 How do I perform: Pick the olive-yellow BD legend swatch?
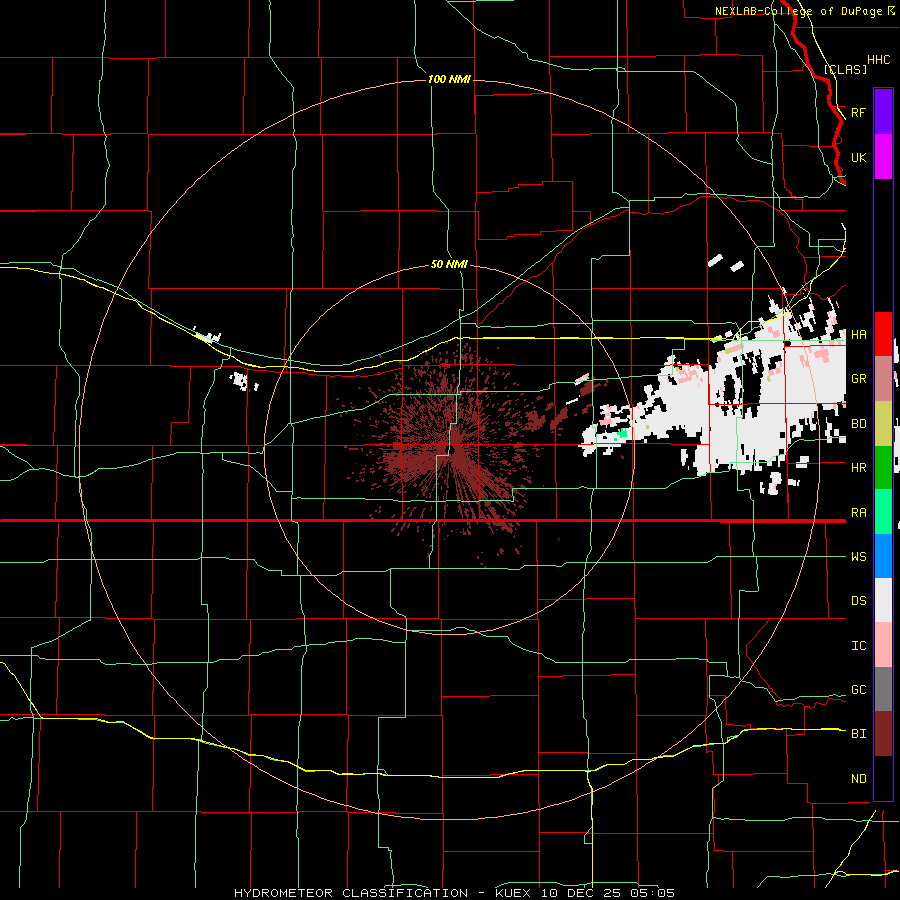(883, 424)
